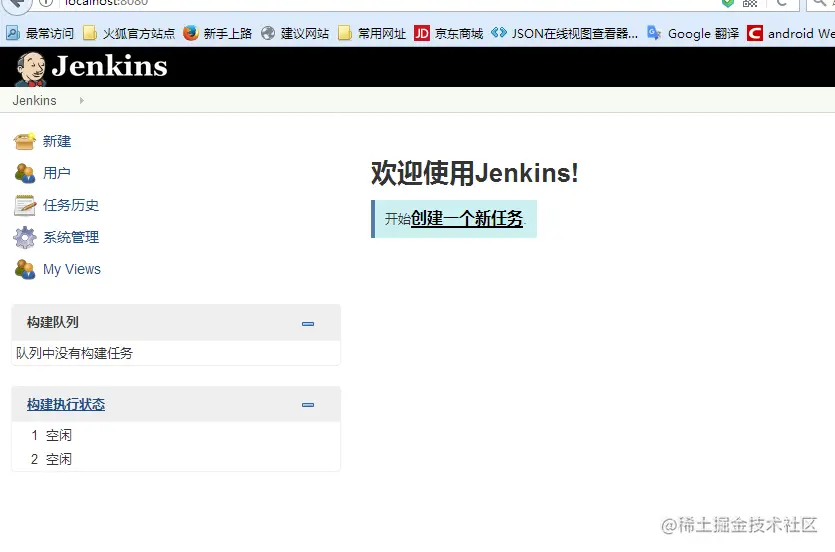The width and height of the screenshot is (835, 552).
Task: Open the 新建 link in sidebar
Action: [x=57, y=141]
